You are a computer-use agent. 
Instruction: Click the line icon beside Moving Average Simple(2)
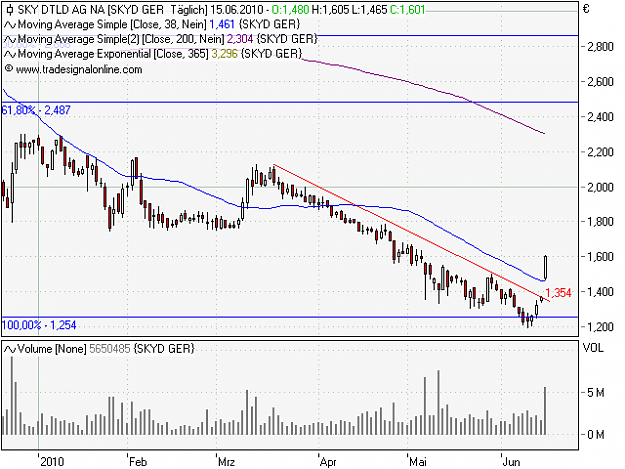click(10, 40)
